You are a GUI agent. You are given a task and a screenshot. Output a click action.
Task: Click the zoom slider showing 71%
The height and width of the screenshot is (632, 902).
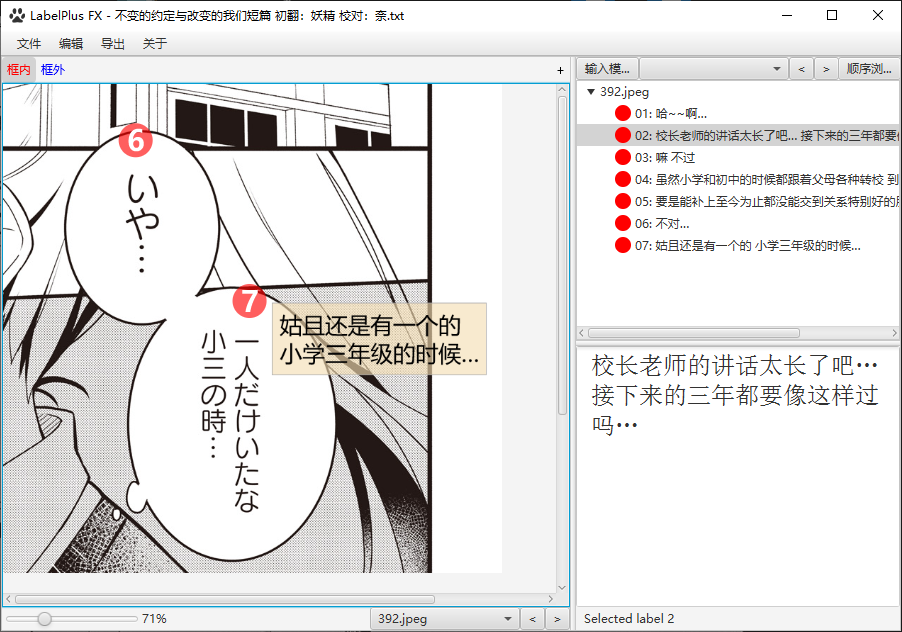[43, 618]
